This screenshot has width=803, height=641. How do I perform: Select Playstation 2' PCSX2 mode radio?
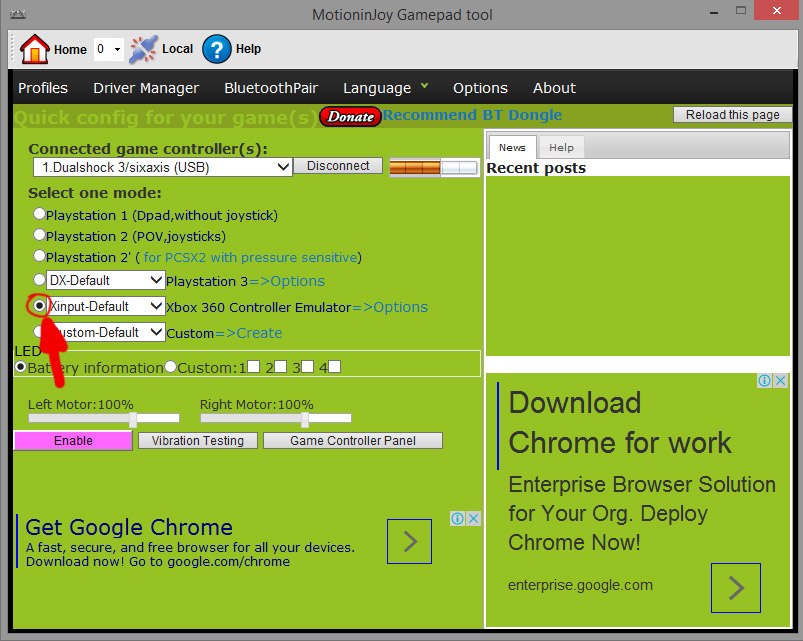(x=39, y=255)
